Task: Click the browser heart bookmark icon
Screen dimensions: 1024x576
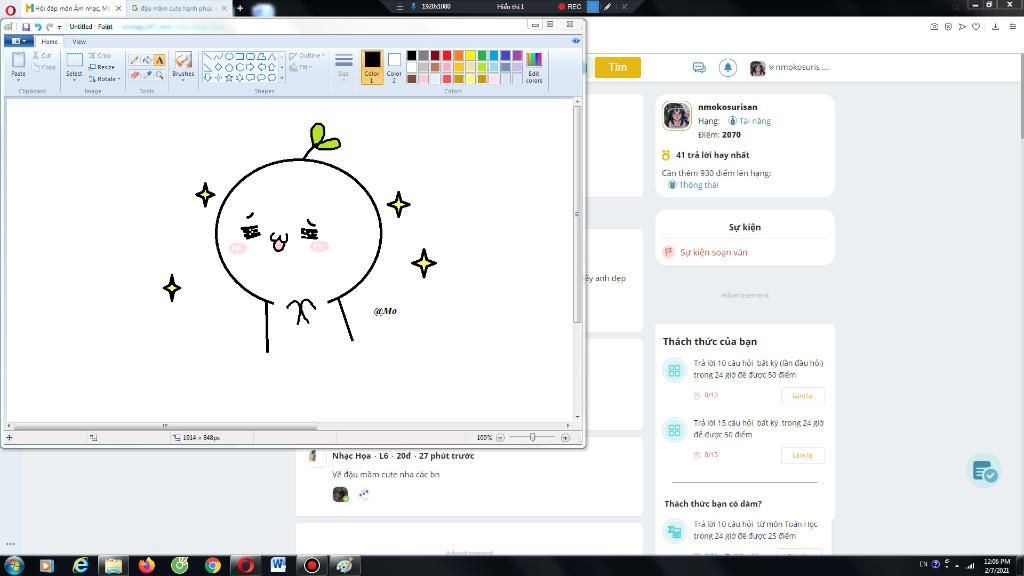Action: pos(976,27)
